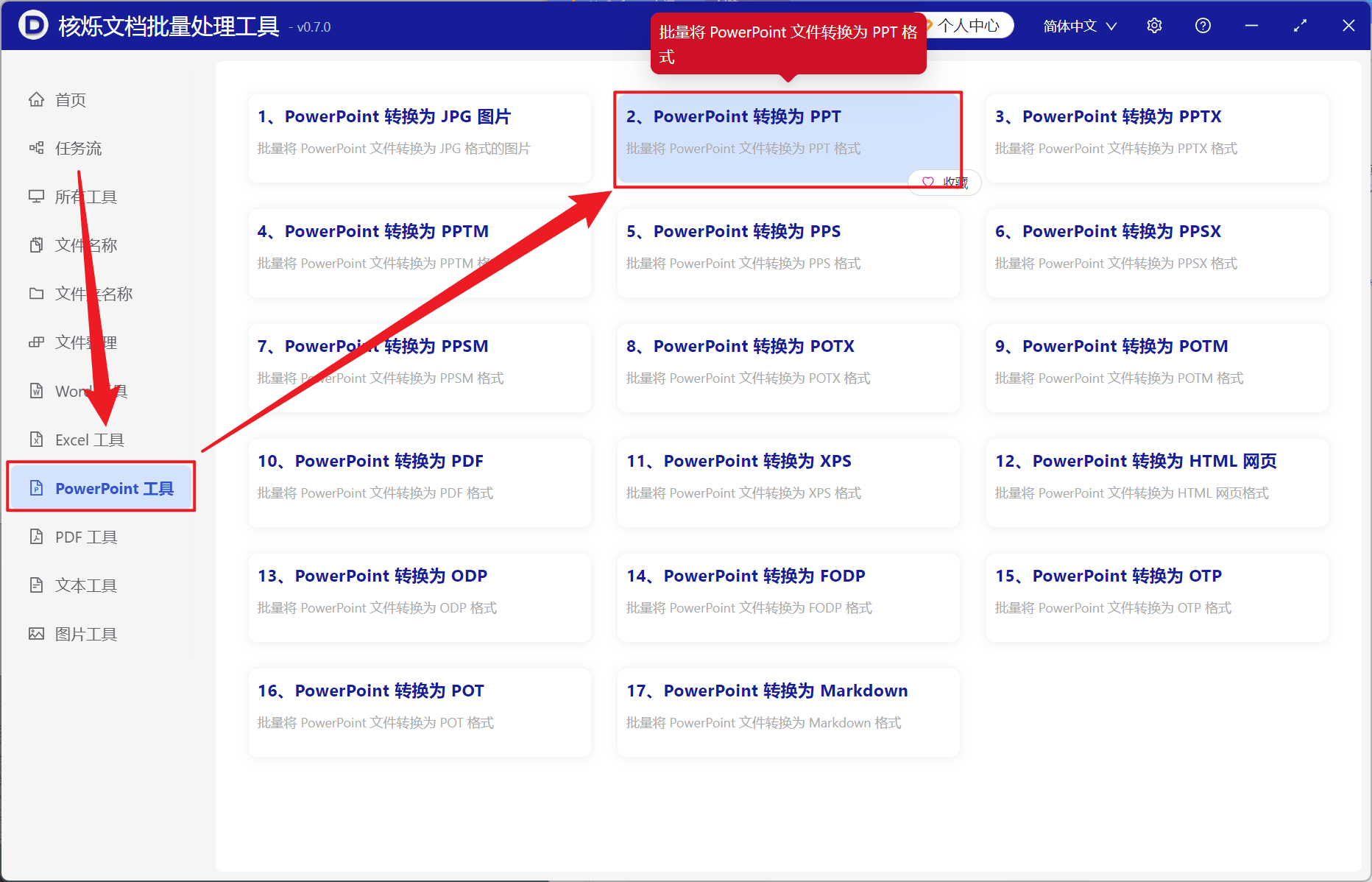Toggle the fullscreen expand arrows icon

click(1300, 26)
